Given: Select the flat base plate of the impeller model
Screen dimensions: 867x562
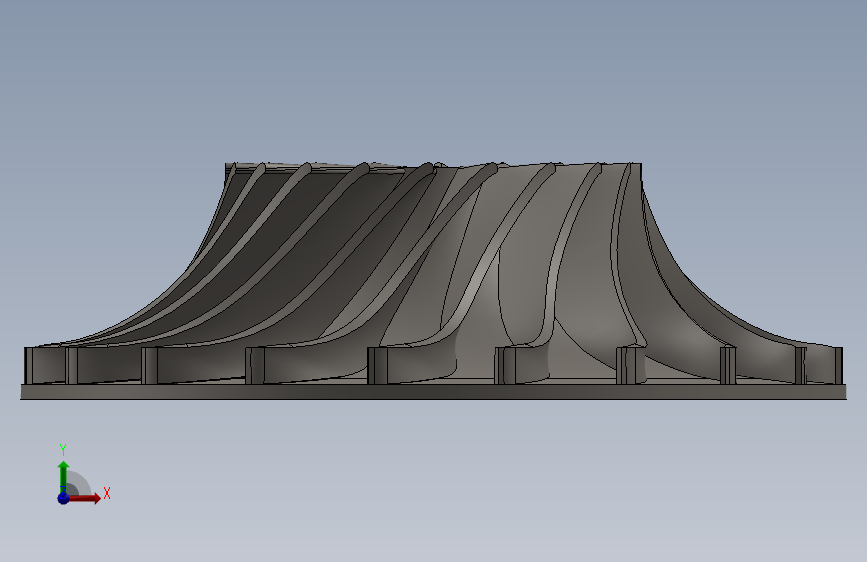Looking at the screenshot, I should (434, 392).
